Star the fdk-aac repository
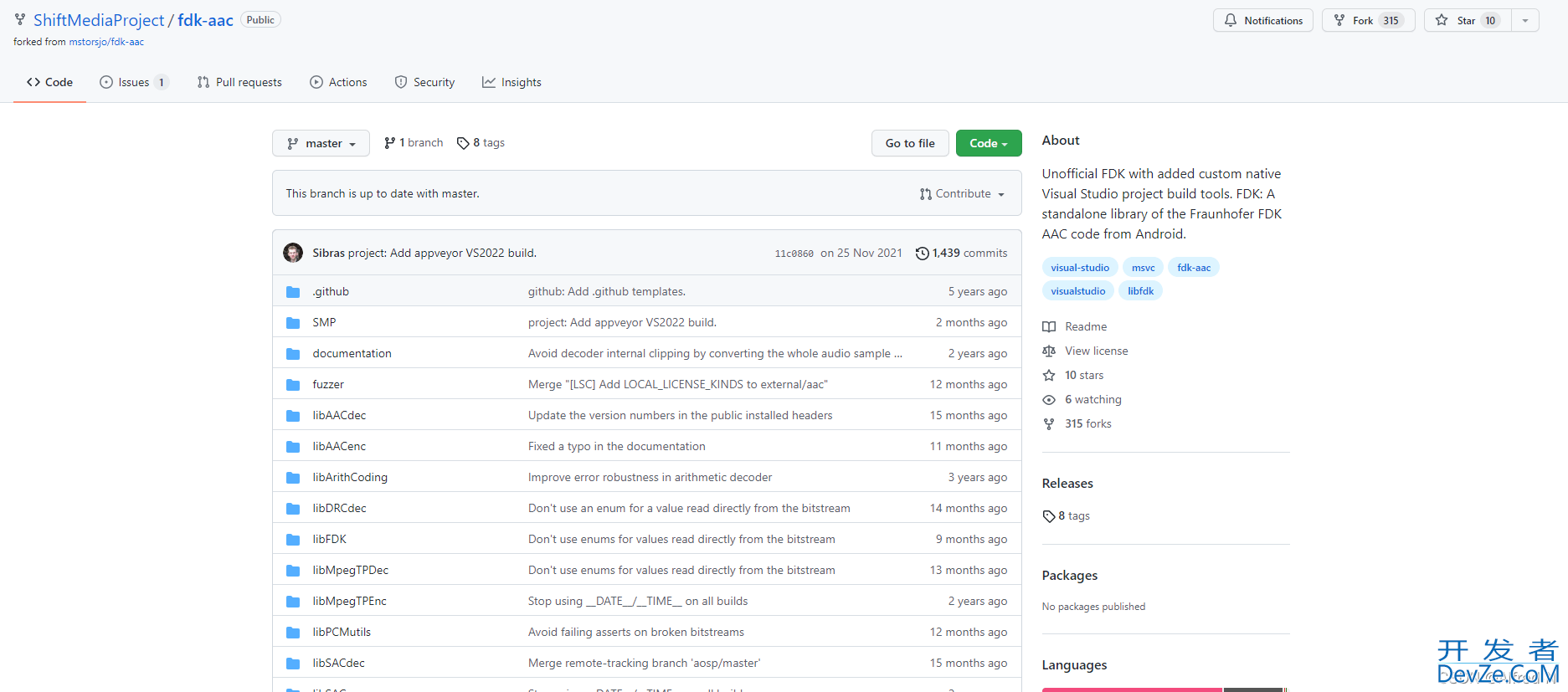 (x=1468, y=20)
